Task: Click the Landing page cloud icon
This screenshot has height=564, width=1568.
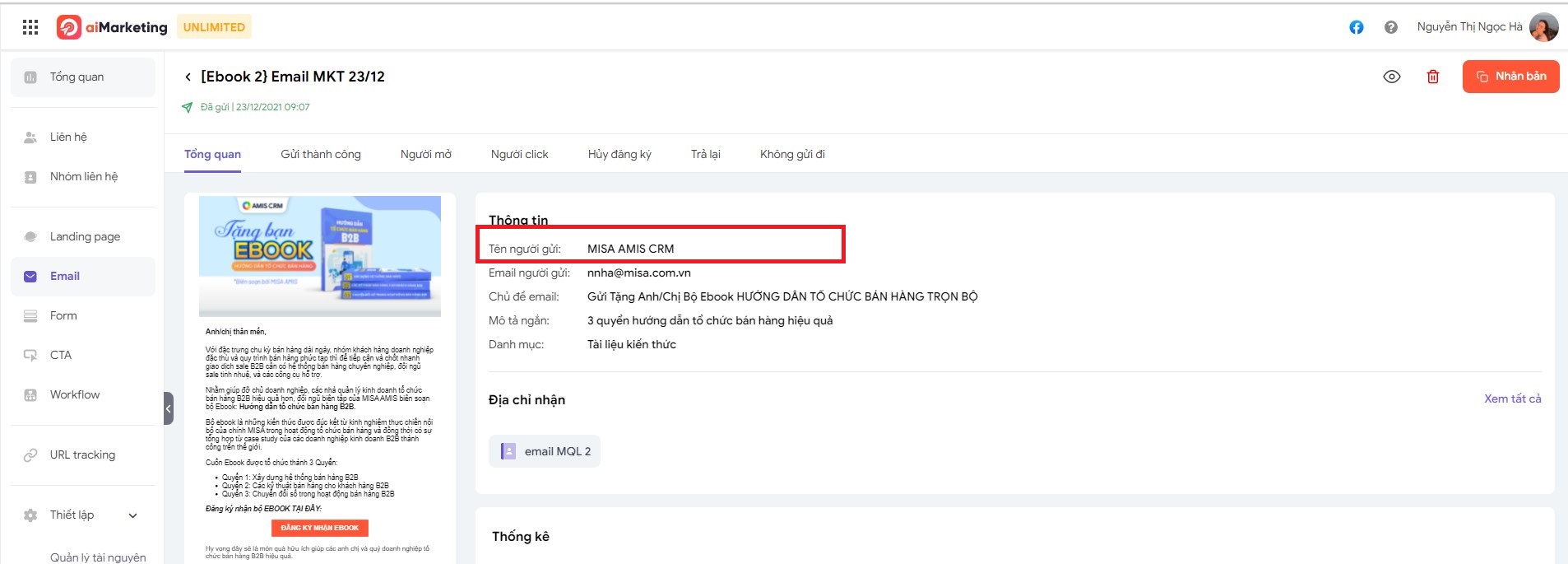Action: point(30,237)
